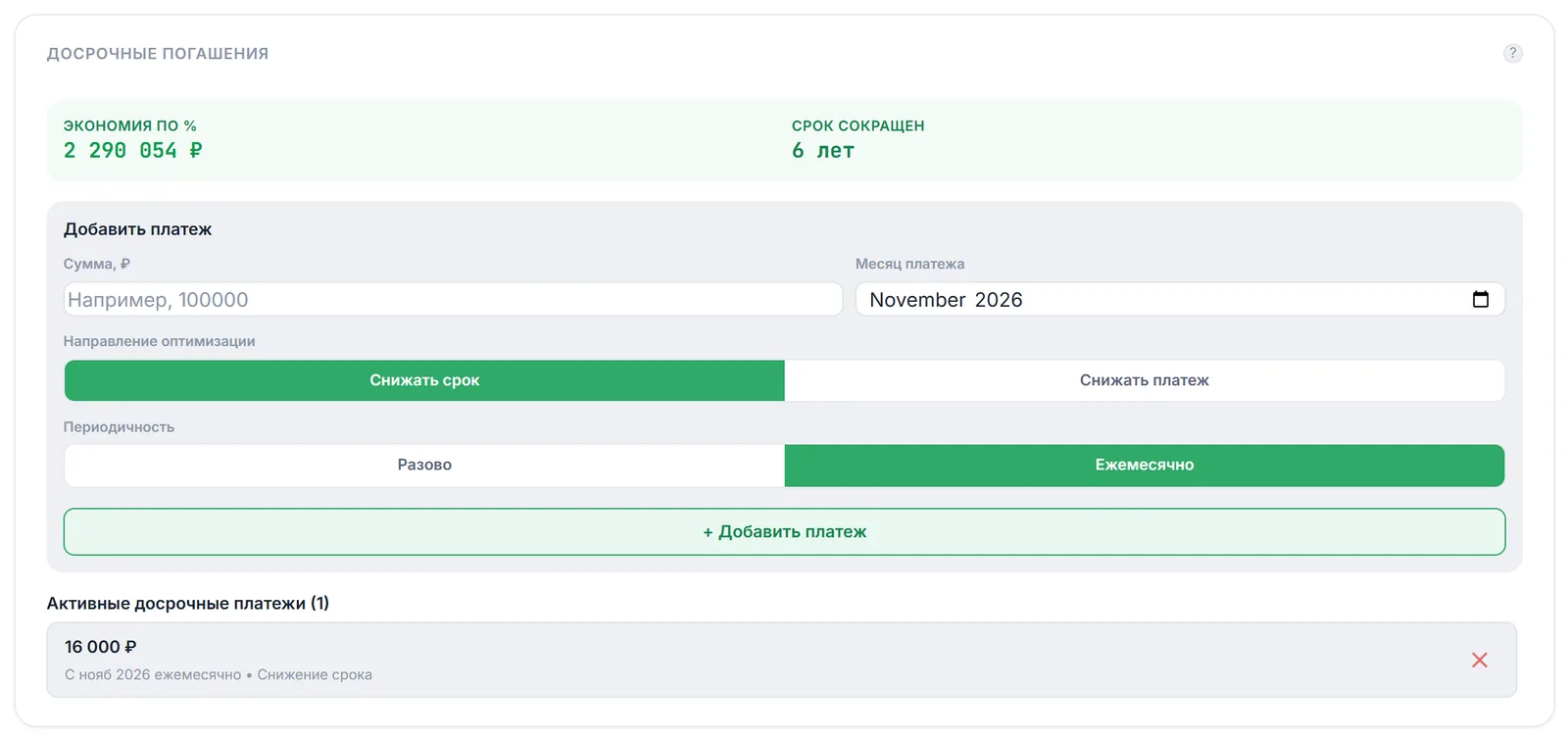Open the calendar picker icon

coord(1480,299)
